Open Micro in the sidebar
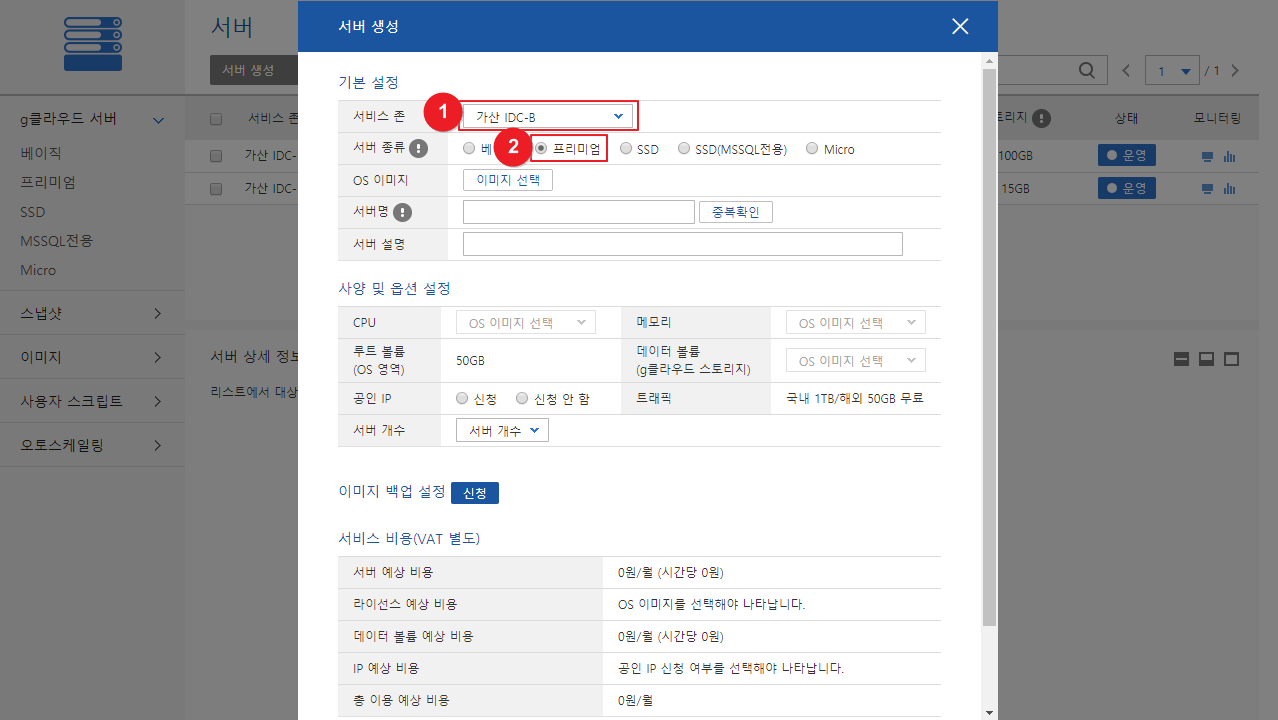 coord(38,270)
